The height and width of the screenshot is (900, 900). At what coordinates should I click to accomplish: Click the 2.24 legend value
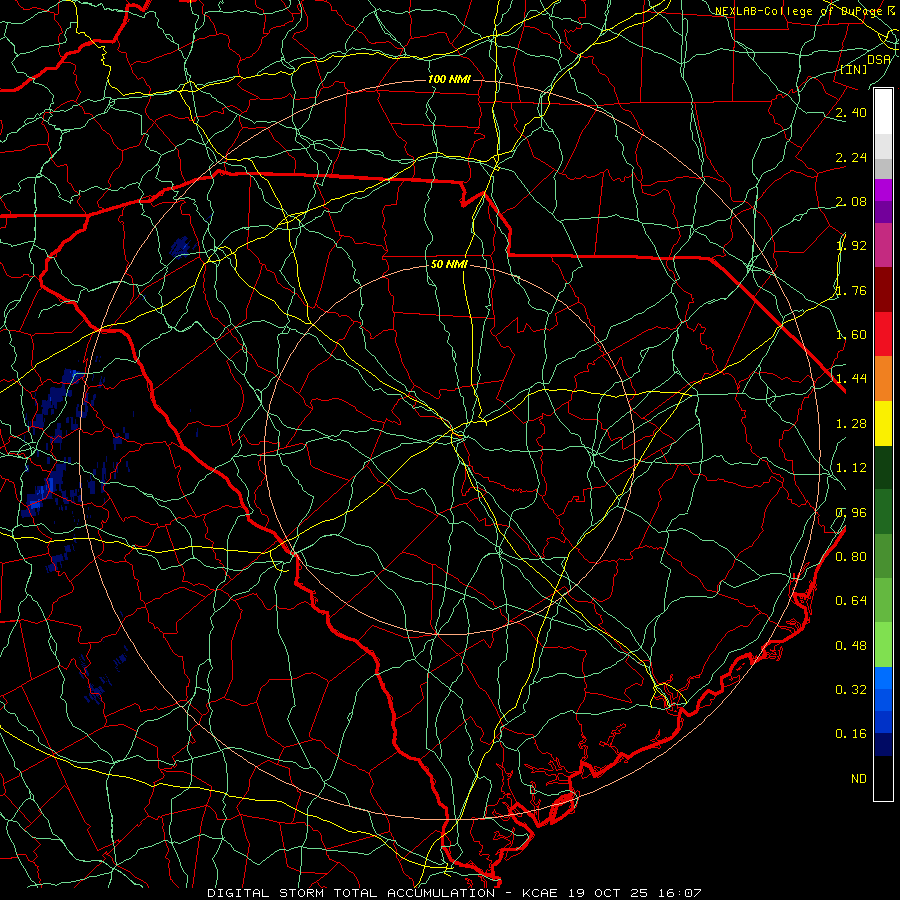pyautogui.click(x=851, y=157)
